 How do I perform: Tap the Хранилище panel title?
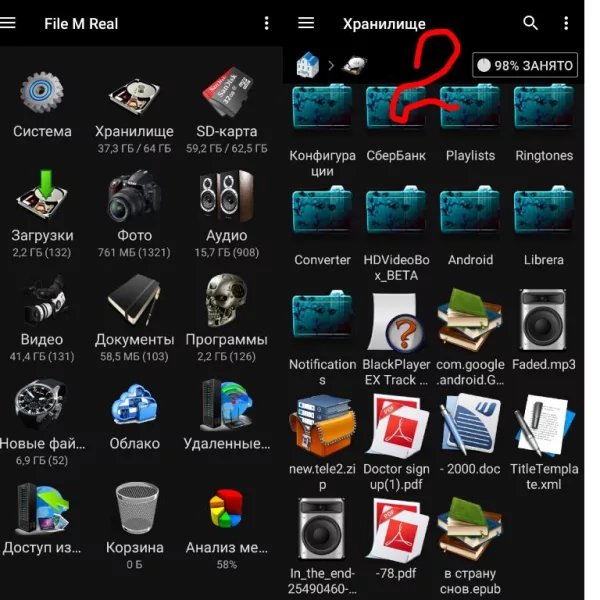pyautogui.click(x=384, y=24)
